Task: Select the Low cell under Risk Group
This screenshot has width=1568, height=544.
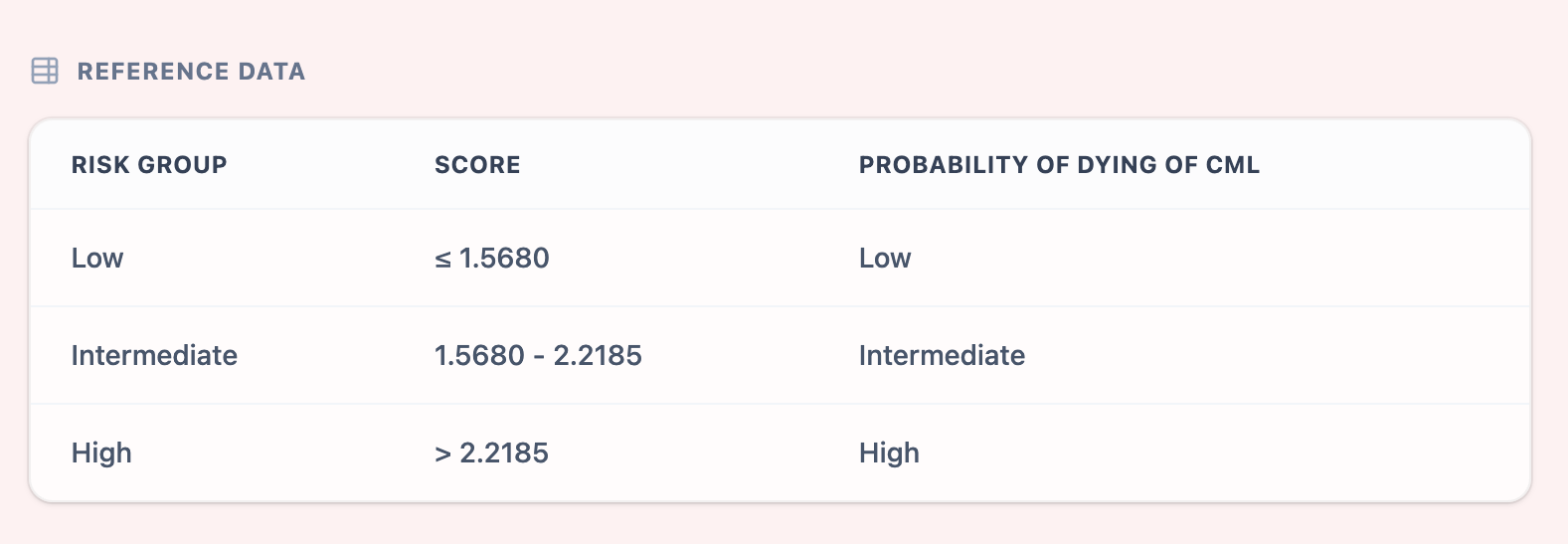Action: (x=97, y=259)
